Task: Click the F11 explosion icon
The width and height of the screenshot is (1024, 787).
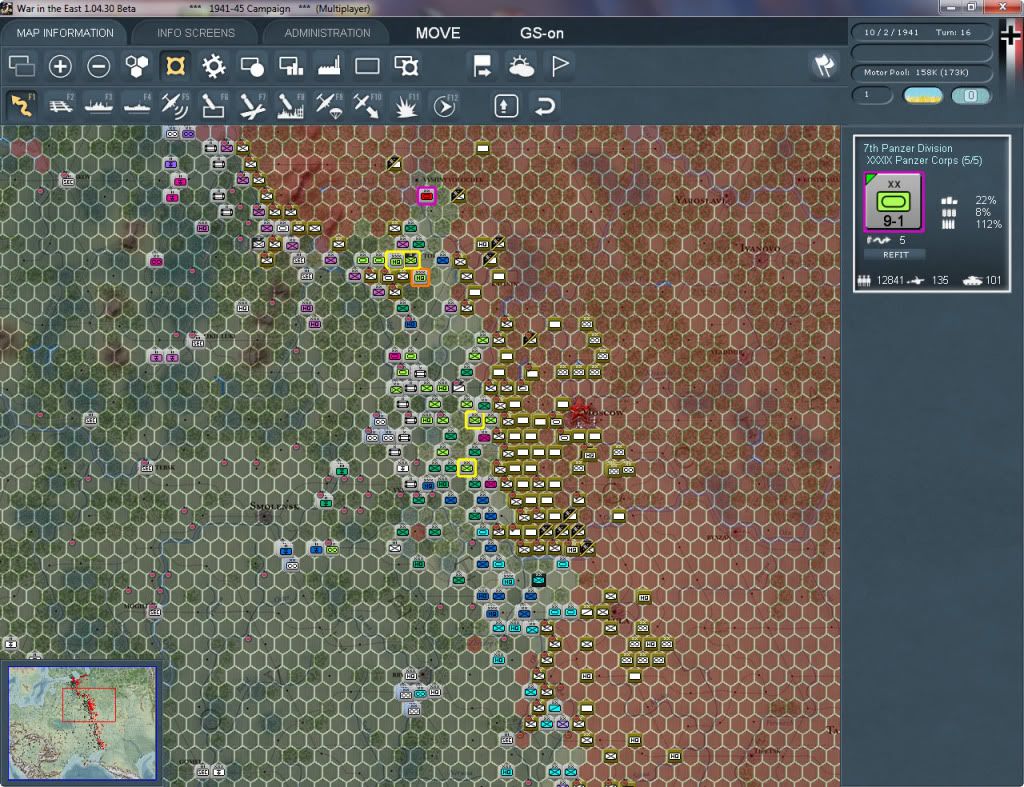Action: coord(406,105)
